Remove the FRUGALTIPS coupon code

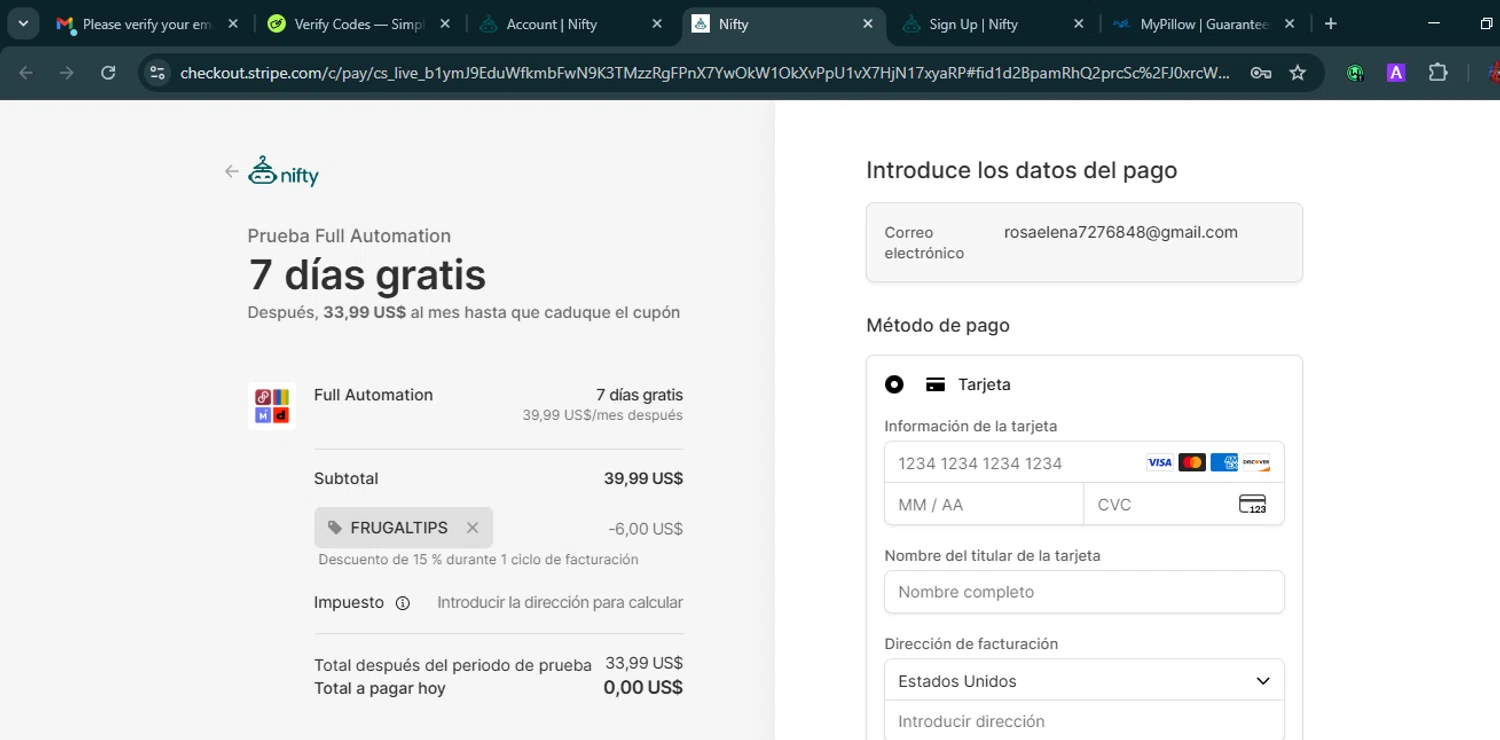pos(472,528)
